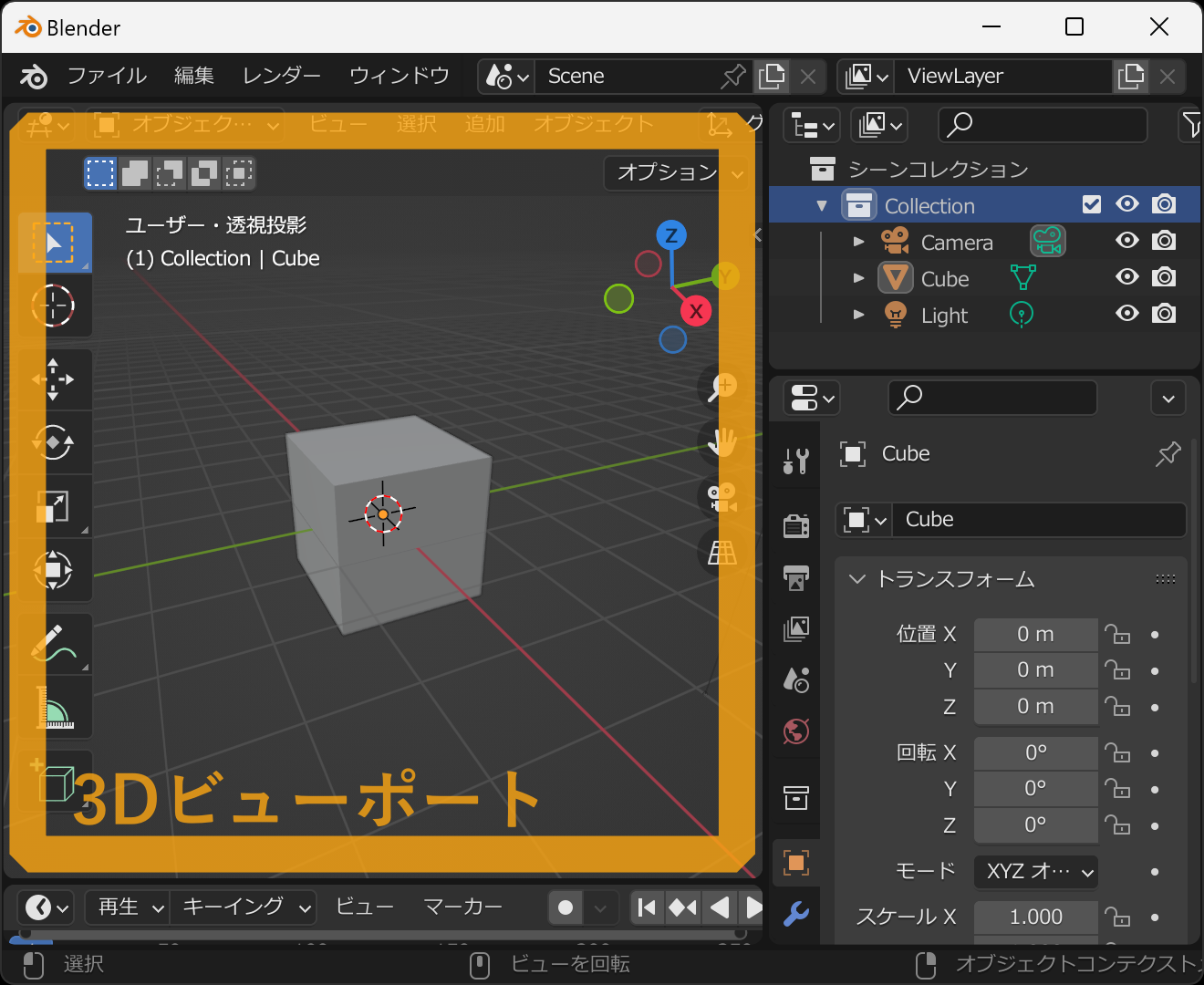The image size is (1204, 985).
Task: Jump to the previous keyframe
Action: pos(682,907)
